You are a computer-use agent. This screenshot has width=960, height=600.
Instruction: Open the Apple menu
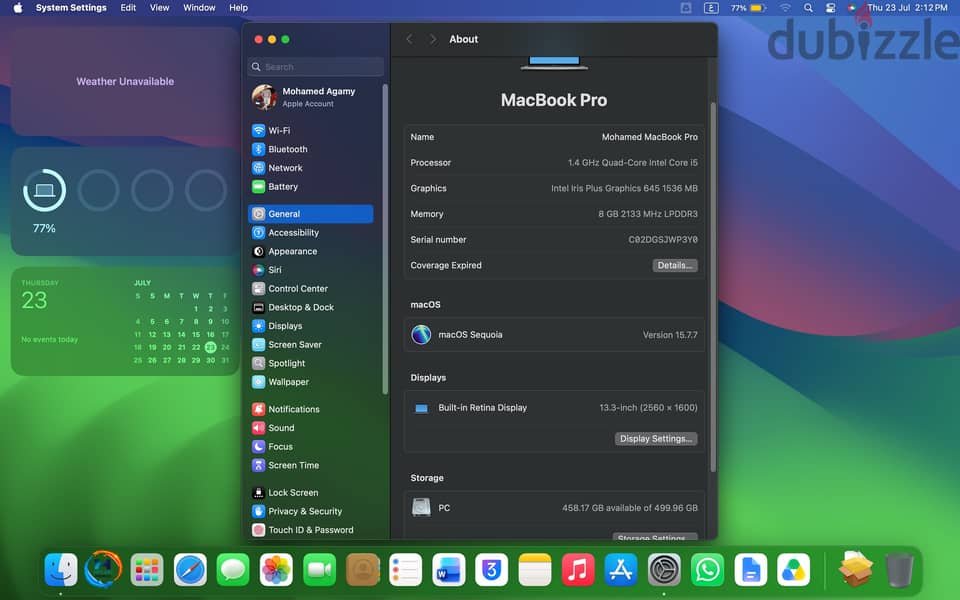(18, 8)
